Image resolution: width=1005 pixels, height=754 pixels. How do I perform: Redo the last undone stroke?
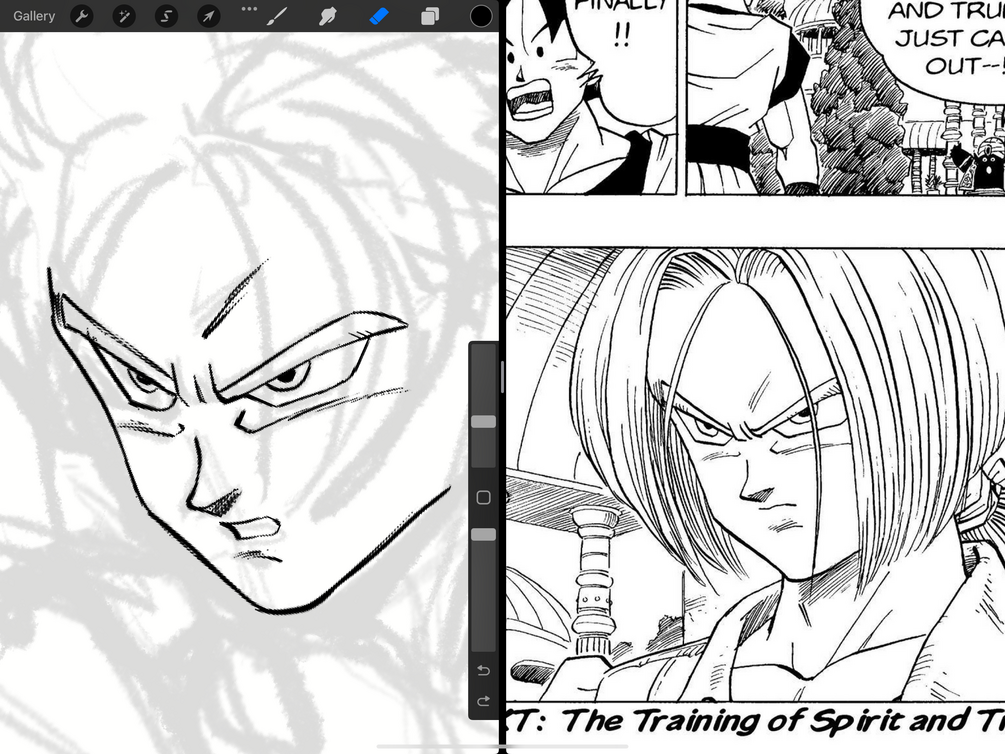(x=484, y=701)
